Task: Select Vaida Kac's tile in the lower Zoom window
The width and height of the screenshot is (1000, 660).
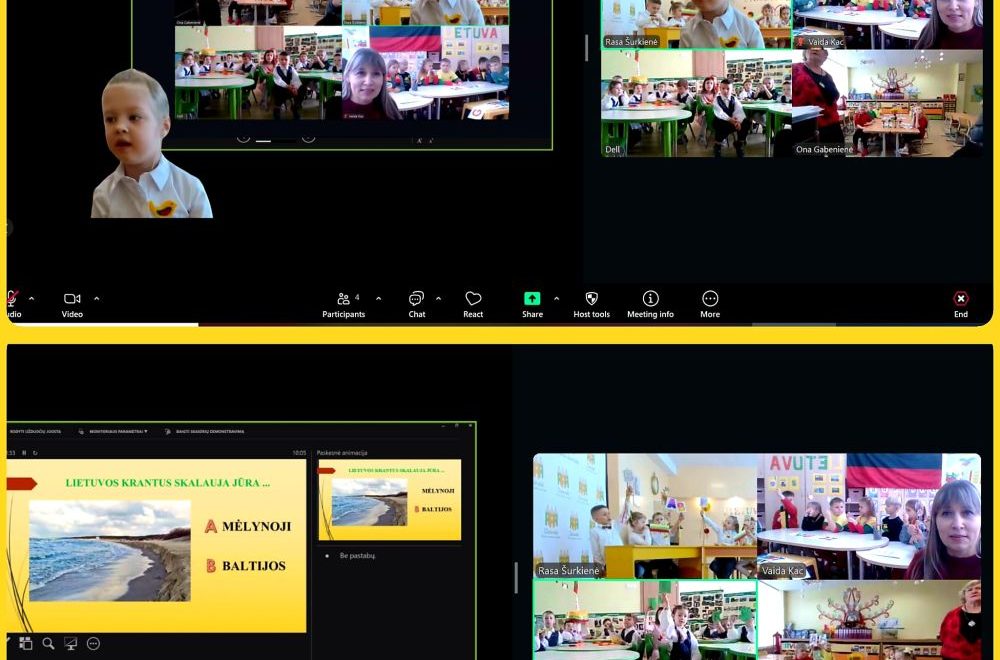Action: point(869,517)
